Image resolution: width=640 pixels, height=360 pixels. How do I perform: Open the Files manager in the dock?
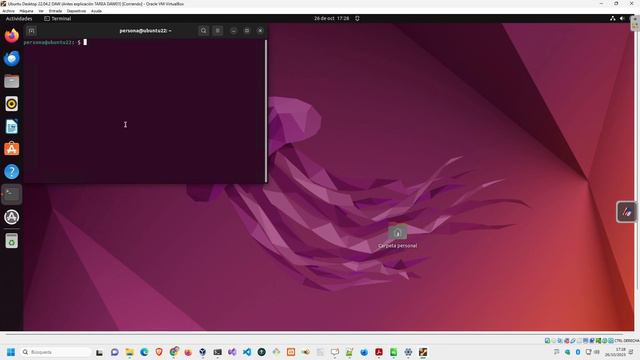pos(12,81)
